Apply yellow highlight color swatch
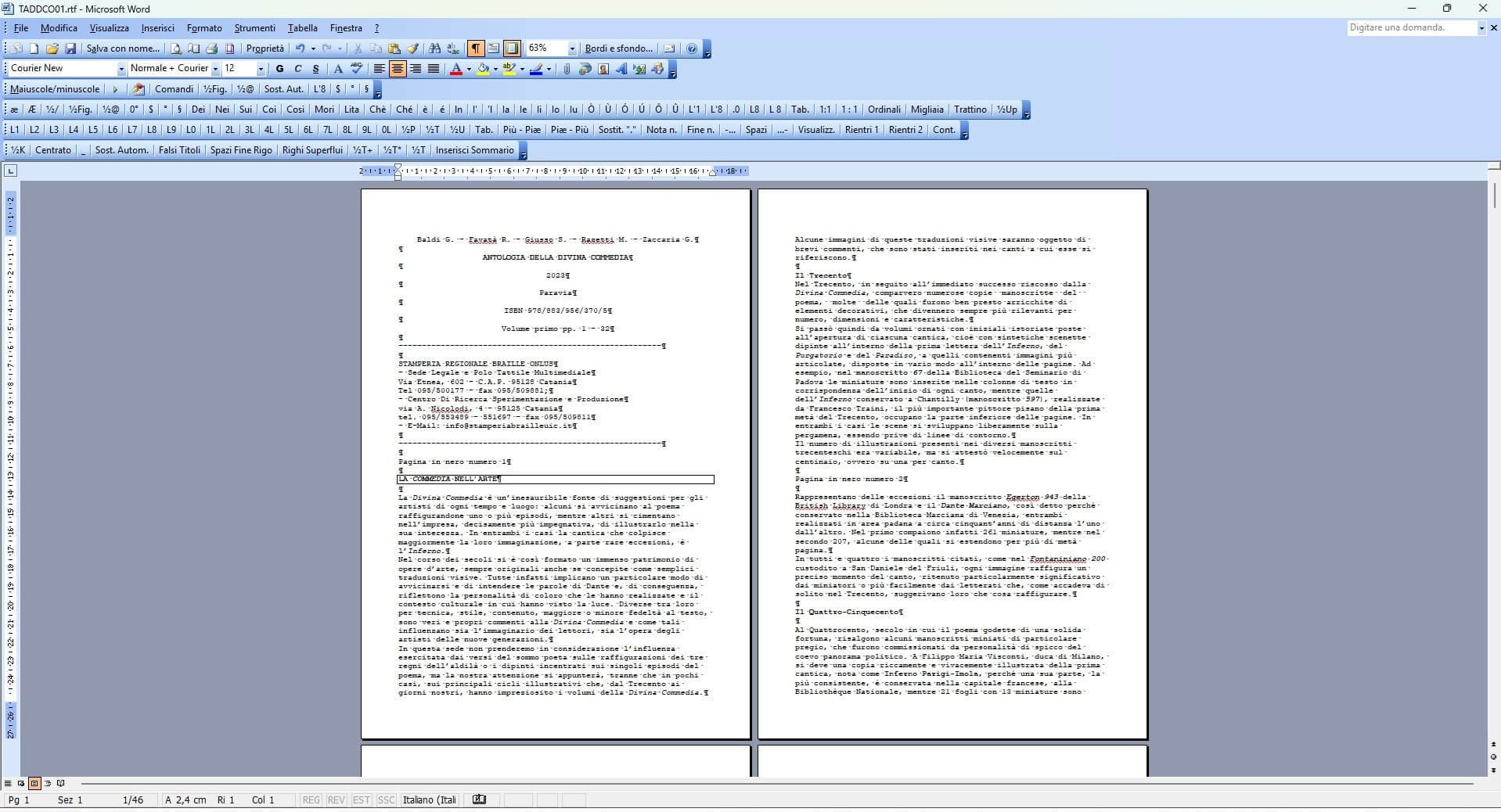The image size is (1501, 812). 509,69
